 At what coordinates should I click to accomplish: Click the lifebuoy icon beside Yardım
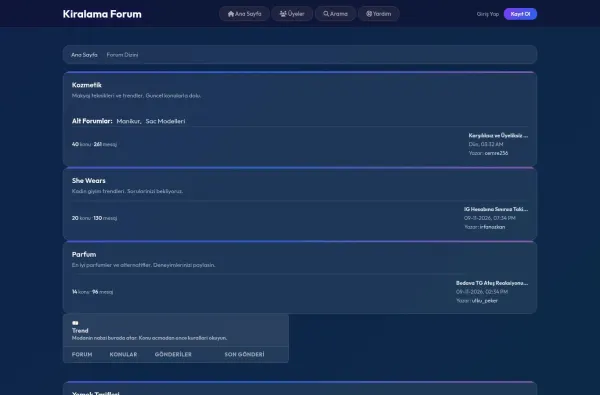(x=369, y=14)
